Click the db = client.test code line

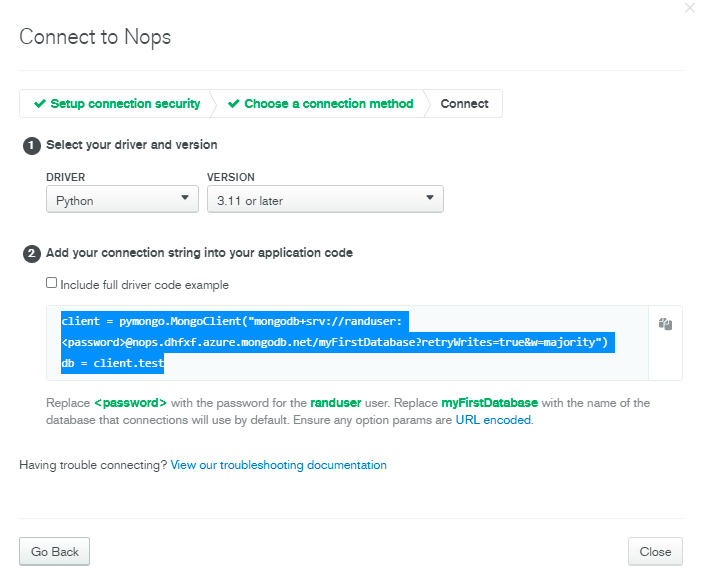click(x=112, y=363)
